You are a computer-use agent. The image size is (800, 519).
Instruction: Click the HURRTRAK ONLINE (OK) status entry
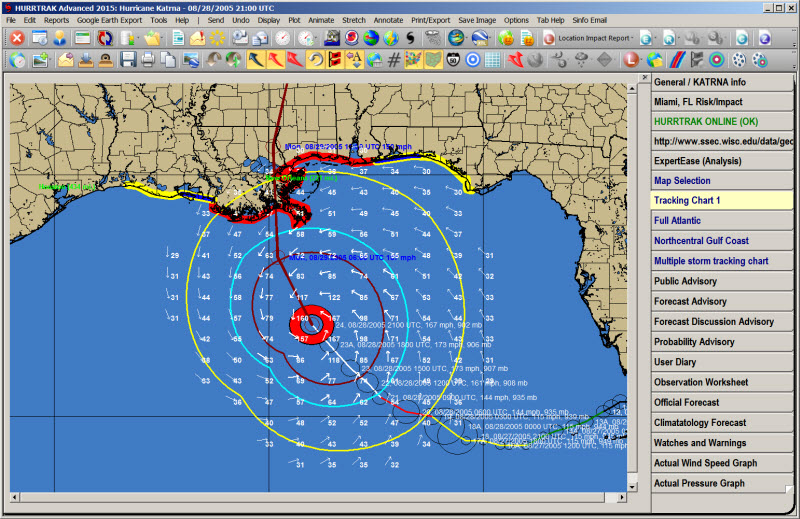(x=708, y=121)
